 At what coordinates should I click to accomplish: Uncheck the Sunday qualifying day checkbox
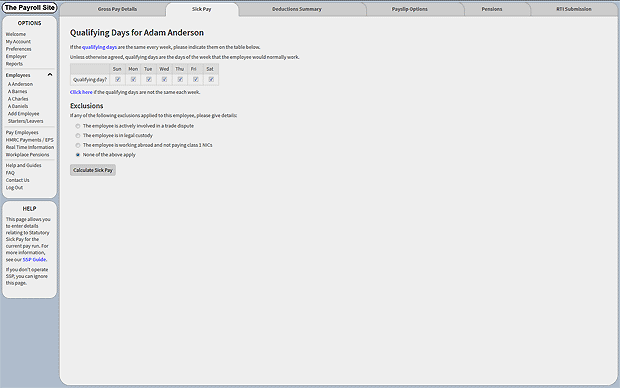click(118, 79)
